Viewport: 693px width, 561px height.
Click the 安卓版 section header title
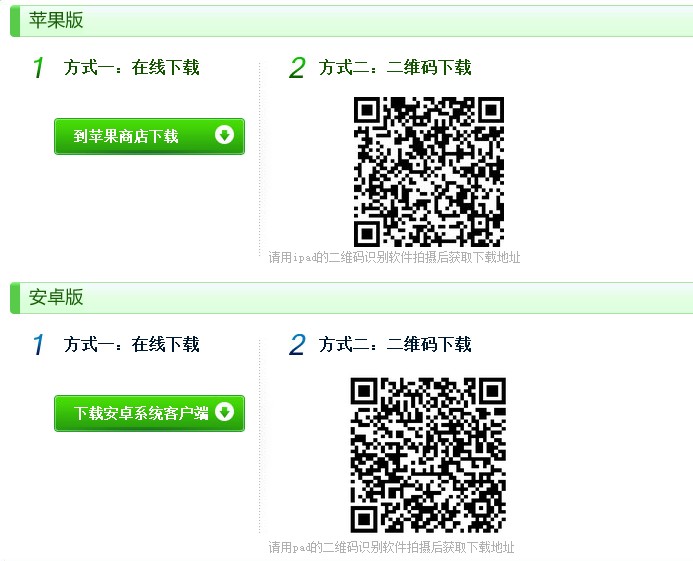coord(56,297)
